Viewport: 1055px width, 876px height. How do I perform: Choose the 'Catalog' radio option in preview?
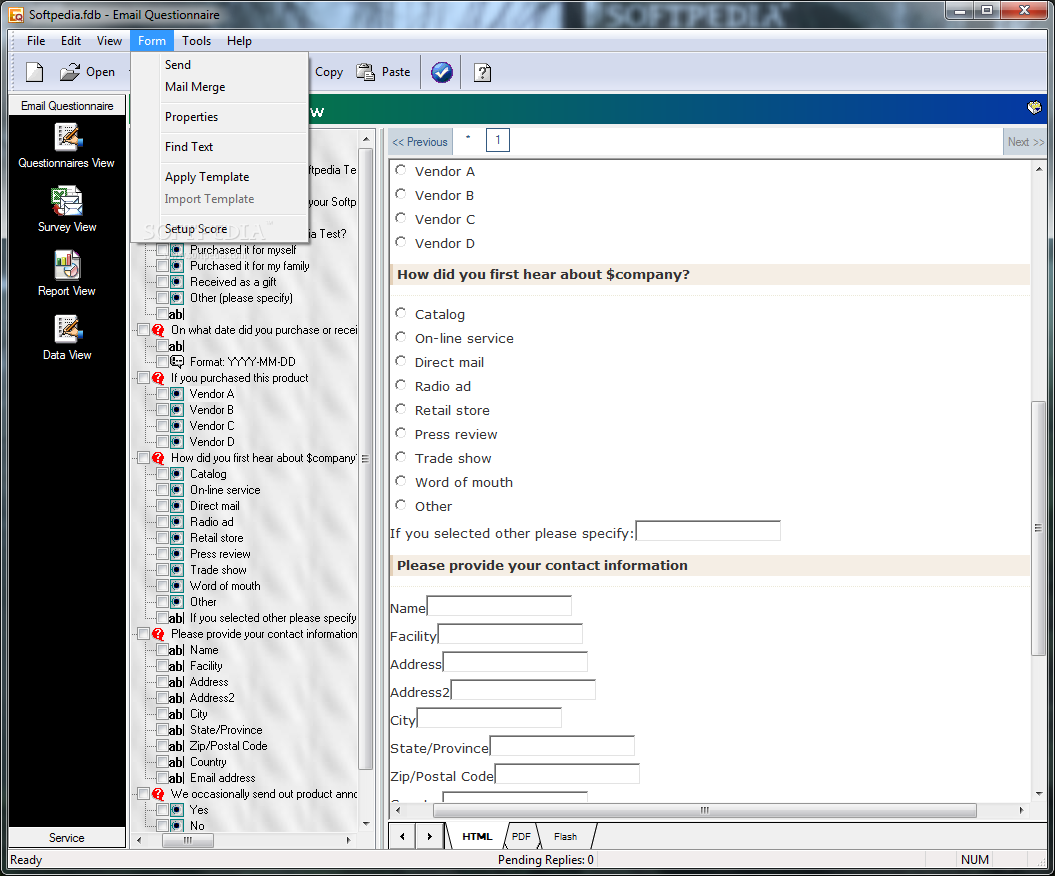click(401, 313)
